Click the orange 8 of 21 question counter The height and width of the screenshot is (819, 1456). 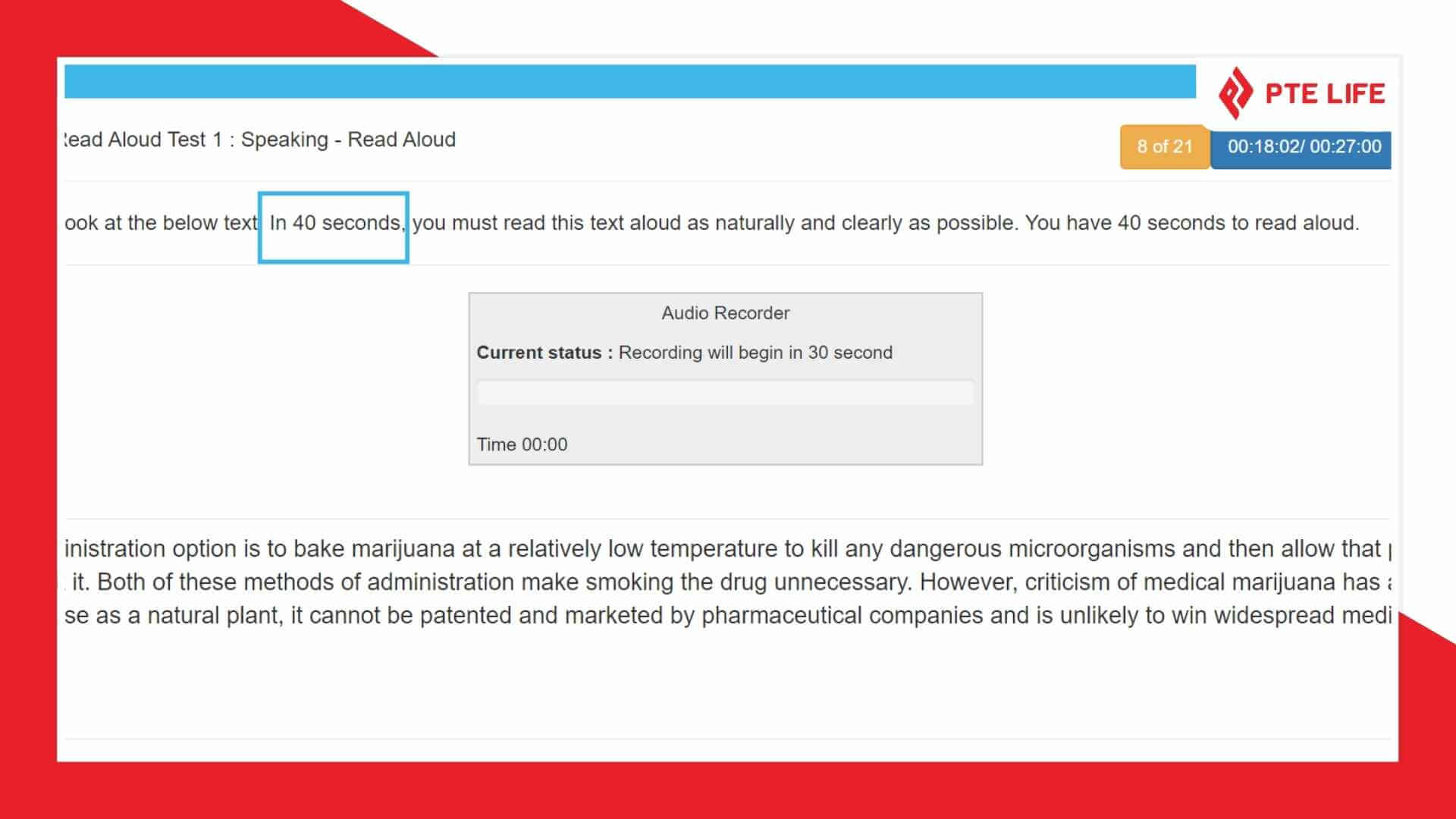tap(1164, 146)
